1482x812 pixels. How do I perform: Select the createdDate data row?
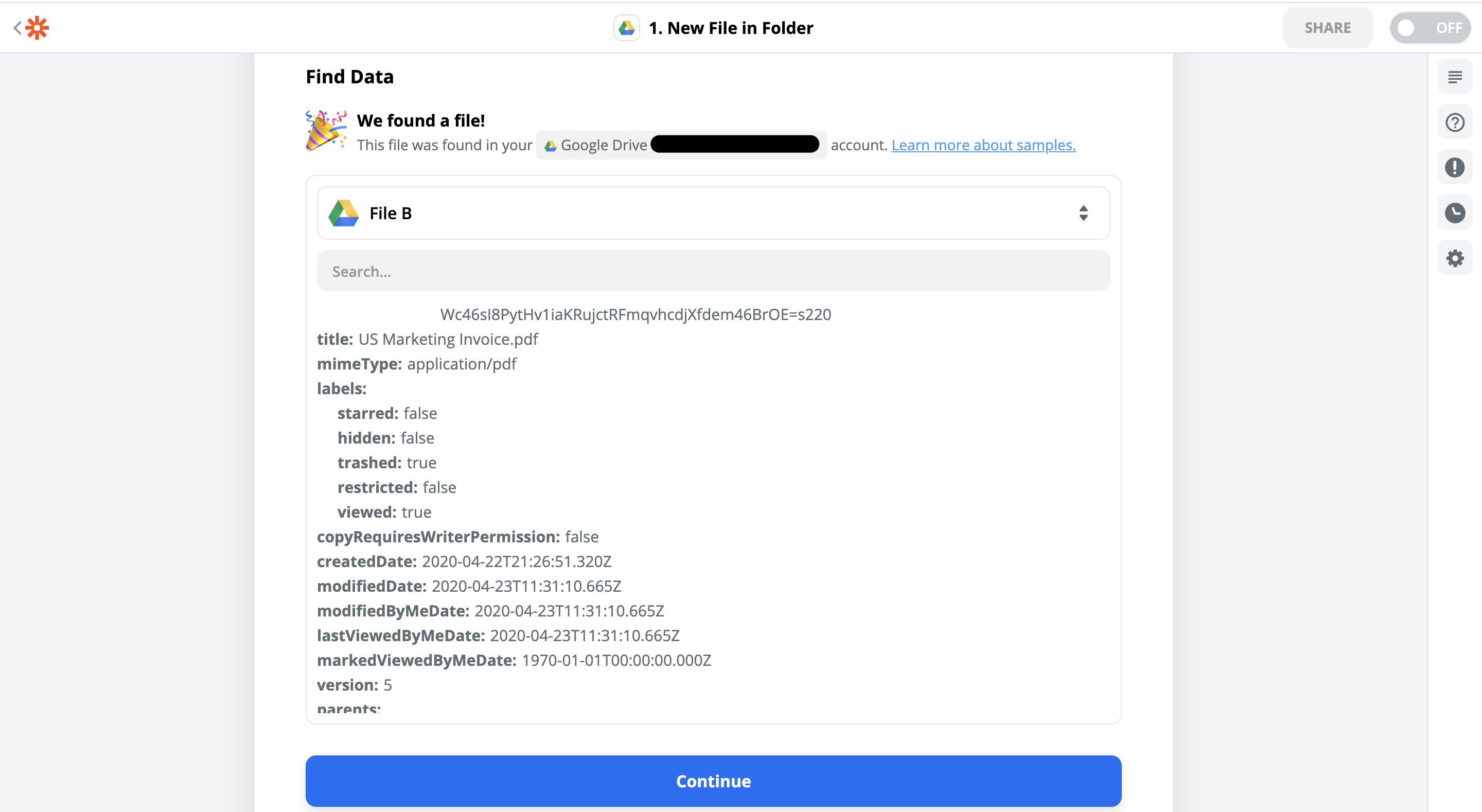pyautogui.click(x=464, y=561)
